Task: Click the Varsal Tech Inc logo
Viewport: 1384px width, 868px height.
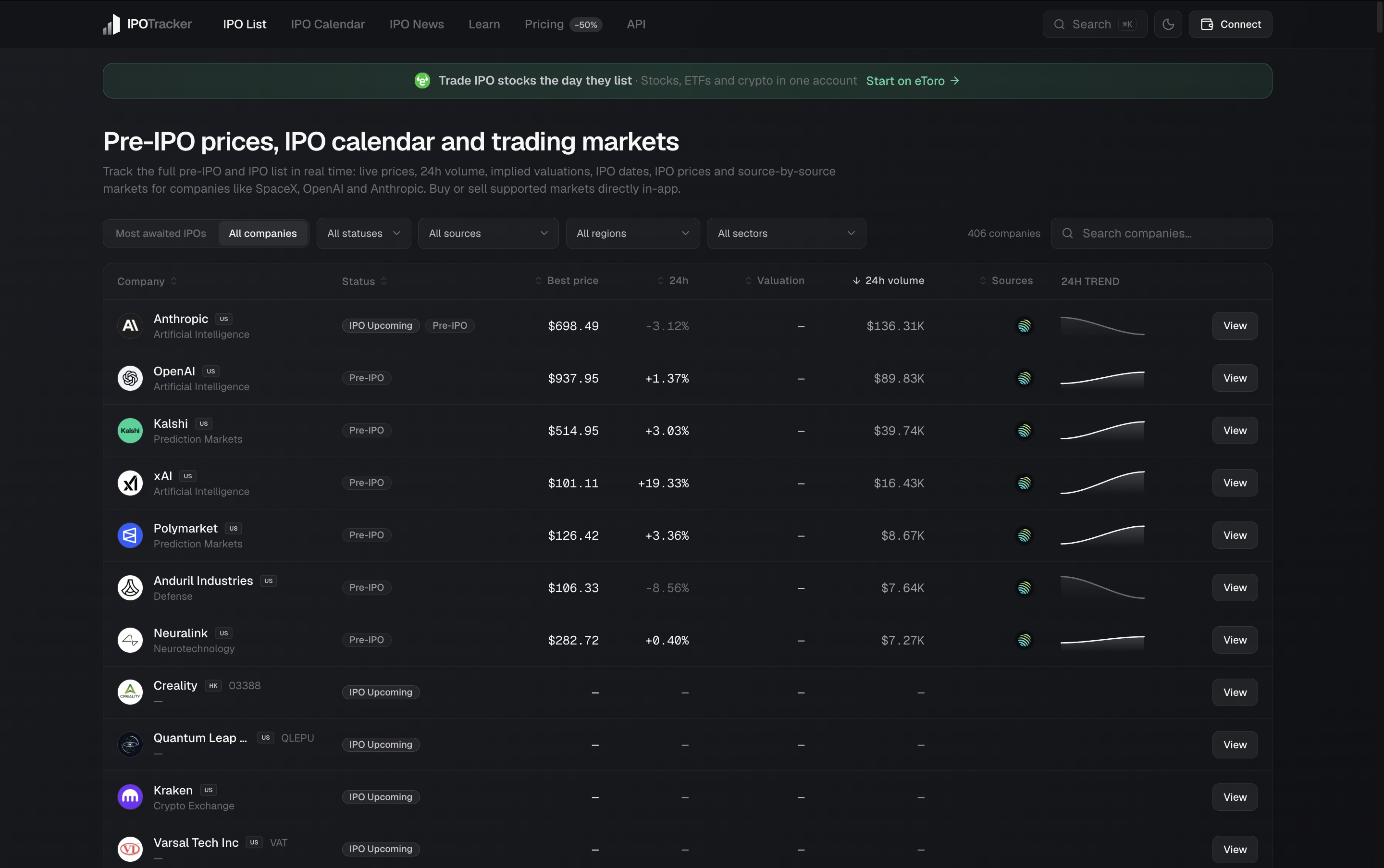Action: (130, 849)
